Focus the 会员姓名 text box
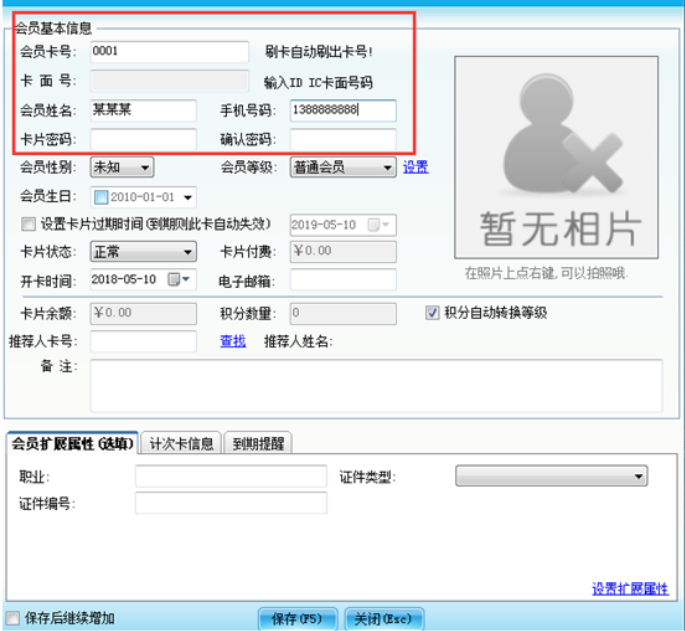This screenshot has height=631, width=685. pos(143,110)
